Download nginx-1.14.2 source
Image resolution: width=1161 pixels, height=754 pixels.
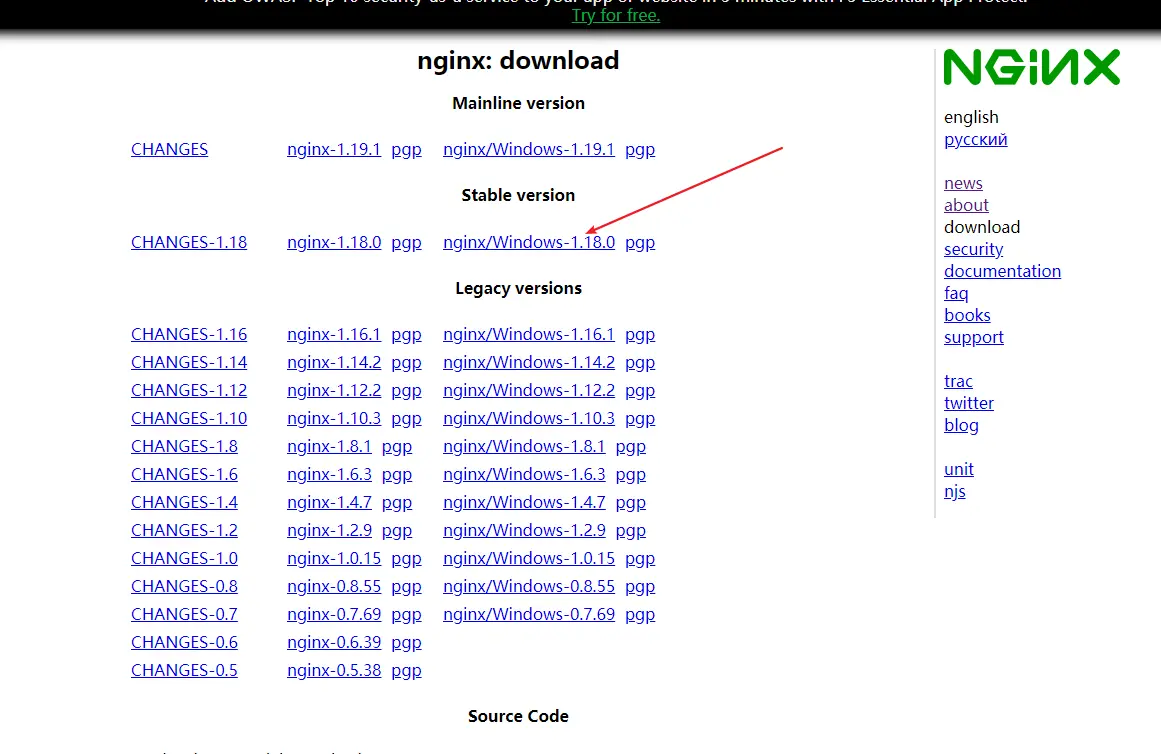(x=334, y=362)
